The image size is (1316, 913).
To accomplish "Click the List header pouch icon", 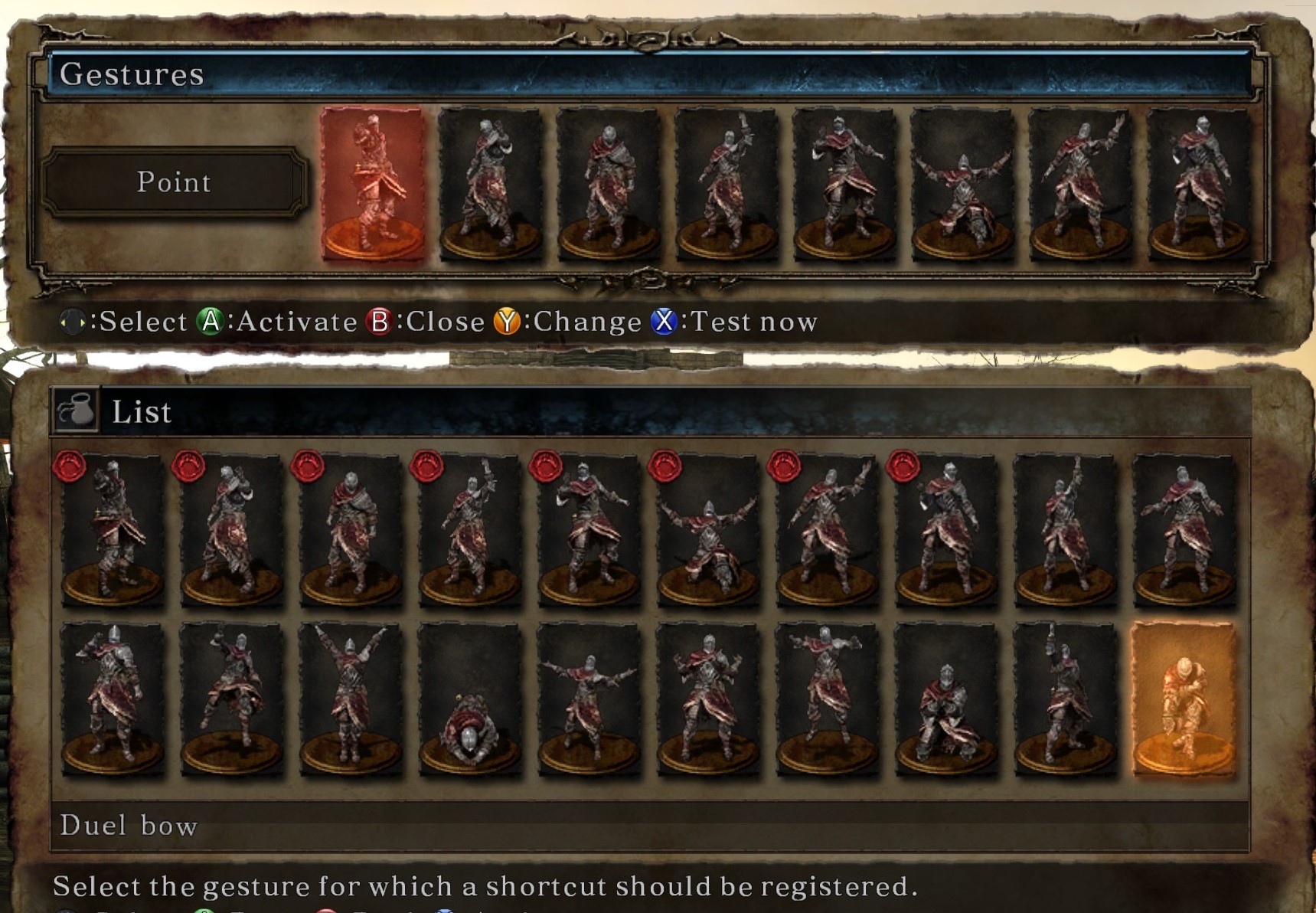I will click(x=76, y=410).
